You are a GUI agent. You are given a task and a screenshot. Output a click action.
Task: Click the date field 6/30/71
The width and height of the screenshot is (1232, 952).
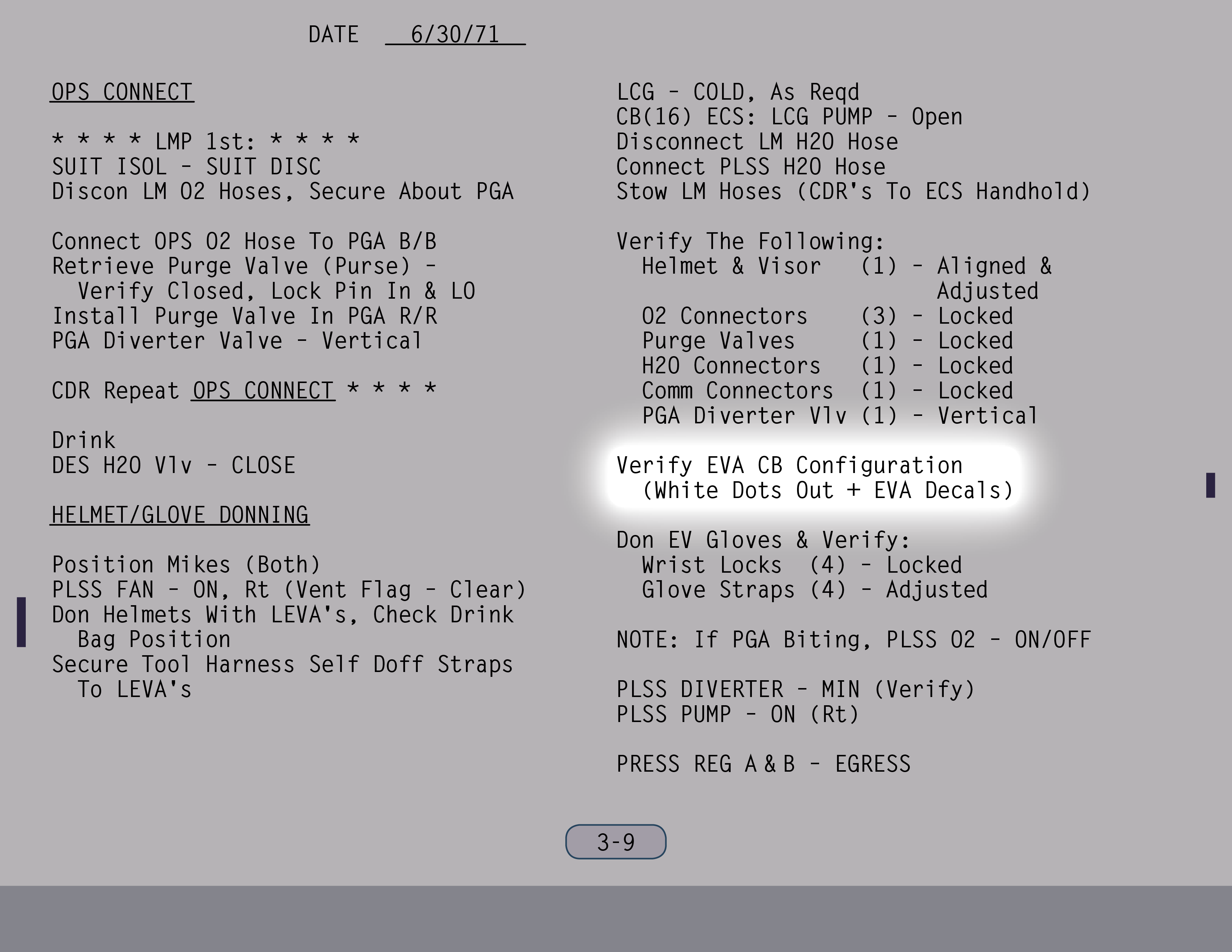[x=455, y=34]
